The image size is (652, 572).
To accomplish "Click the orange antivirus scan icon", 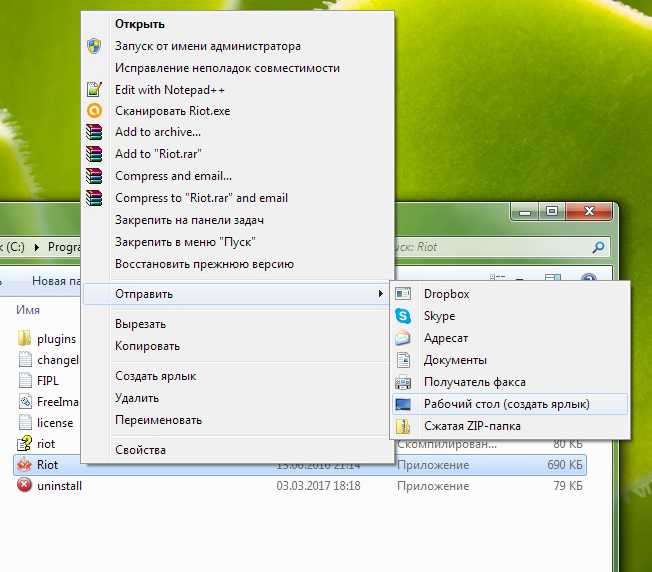I will pos(94,111).
